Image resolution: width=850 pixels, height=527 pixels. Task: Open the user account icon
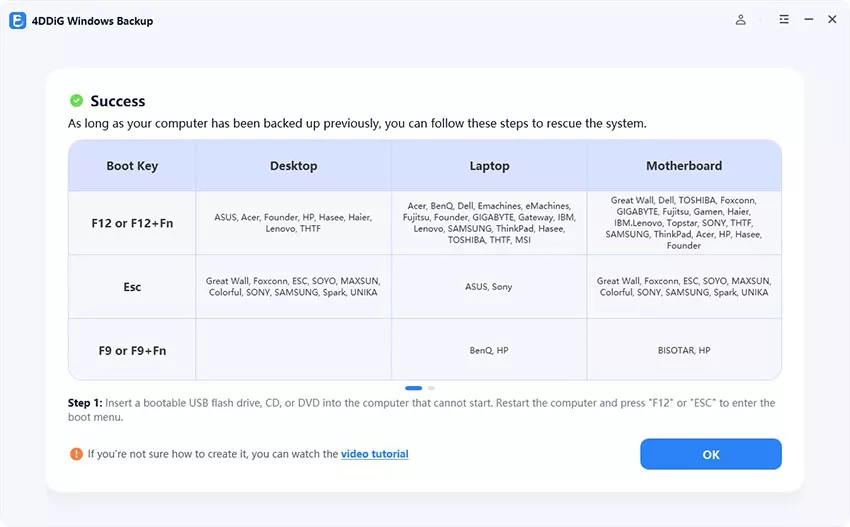(740, 20)
